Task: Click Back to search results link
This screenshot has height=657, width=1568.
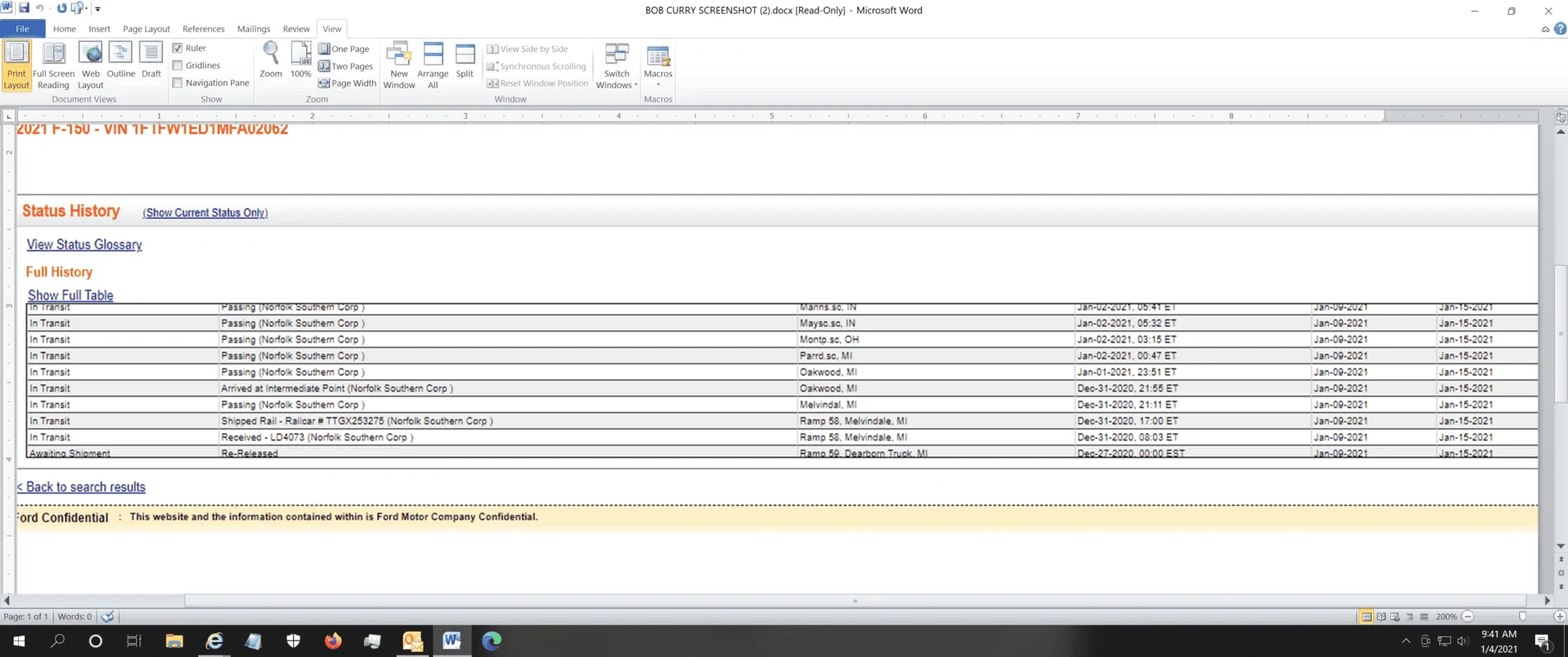Action: coord(81,487)
